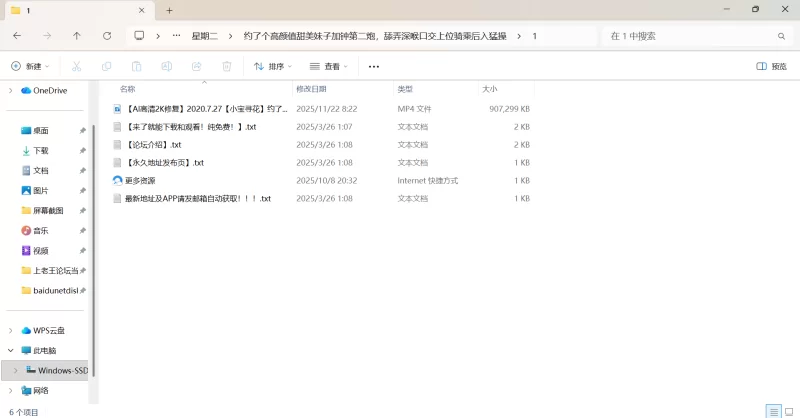Click the Cut scissors icon
This screenshot has width=800, height=418.
[x=76, y=66]
